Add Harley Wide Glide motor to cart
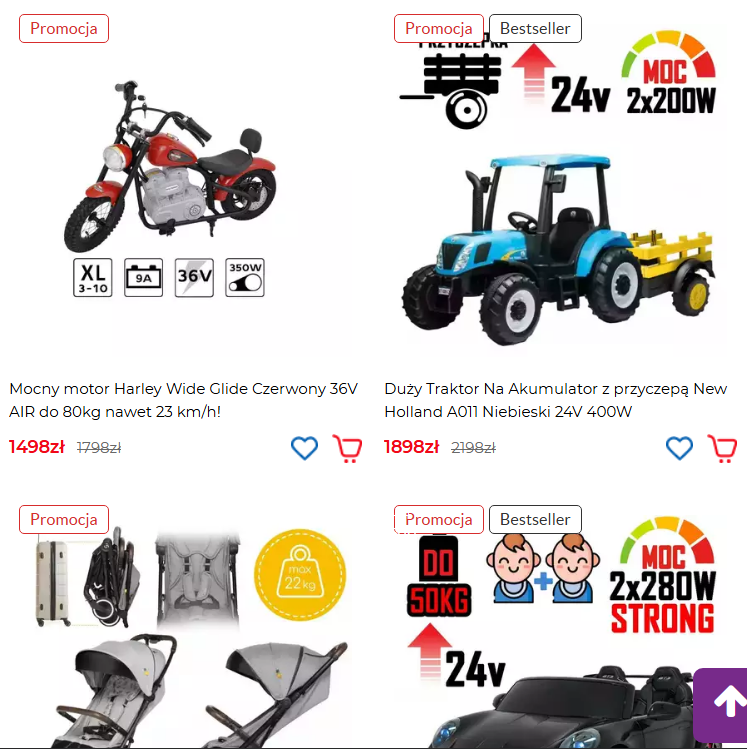 coord(347,449)
